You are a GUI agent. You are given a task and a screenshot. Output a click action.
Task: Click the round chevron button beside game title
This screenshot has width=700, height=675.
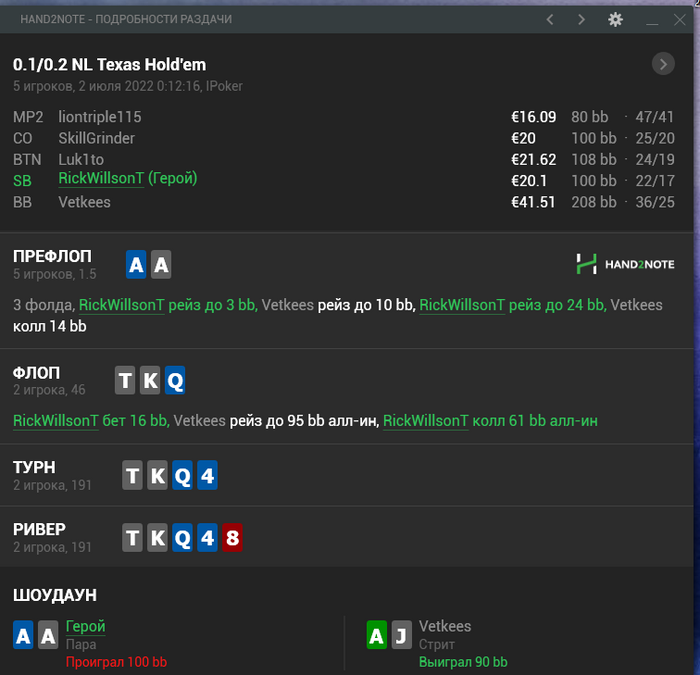(663, 64)
